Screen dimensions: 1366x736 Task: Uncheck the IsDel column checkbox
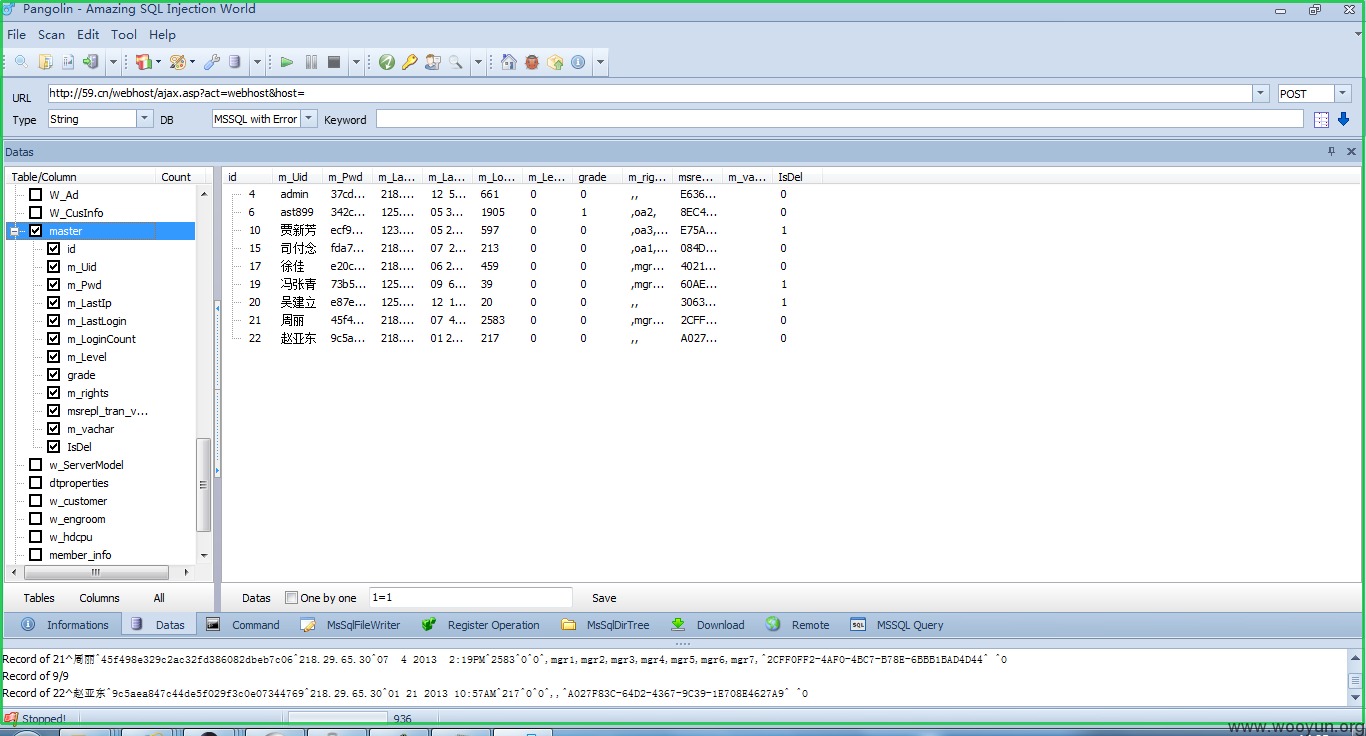54,447
